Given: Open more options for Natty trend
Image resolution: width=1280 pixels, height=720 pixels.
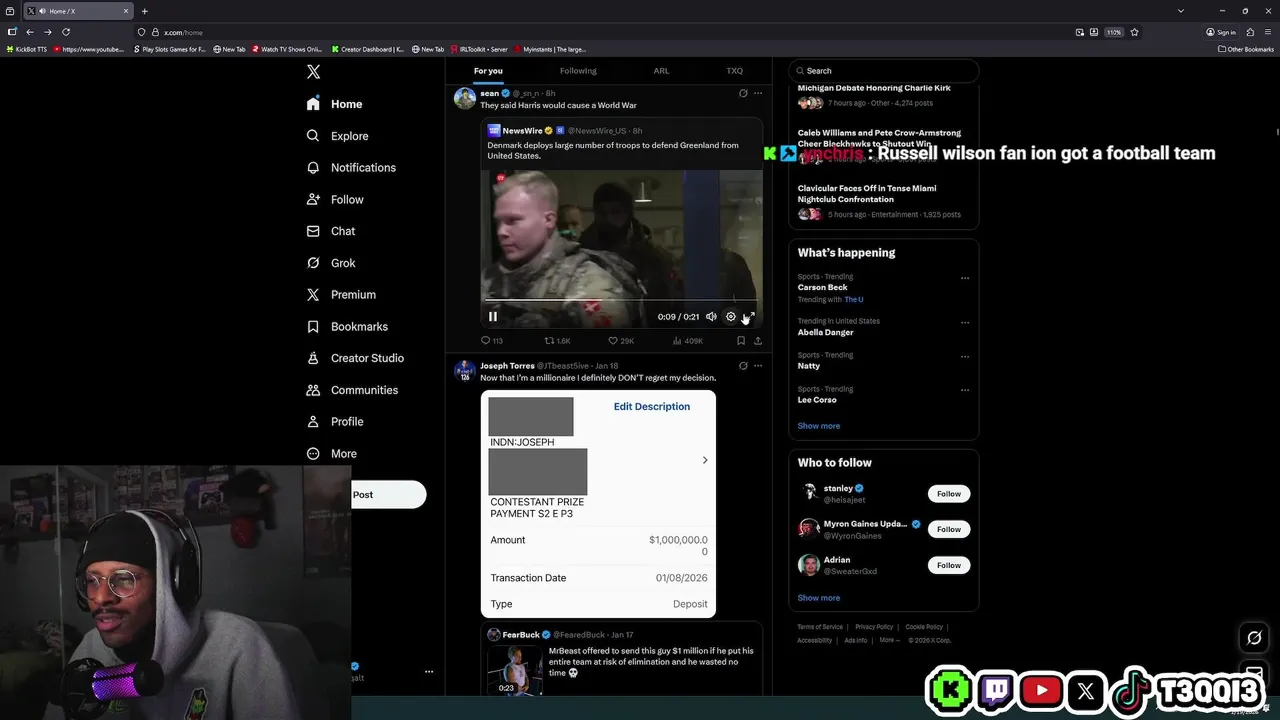Looking at the screenshot, I should [x=965, y=356].
